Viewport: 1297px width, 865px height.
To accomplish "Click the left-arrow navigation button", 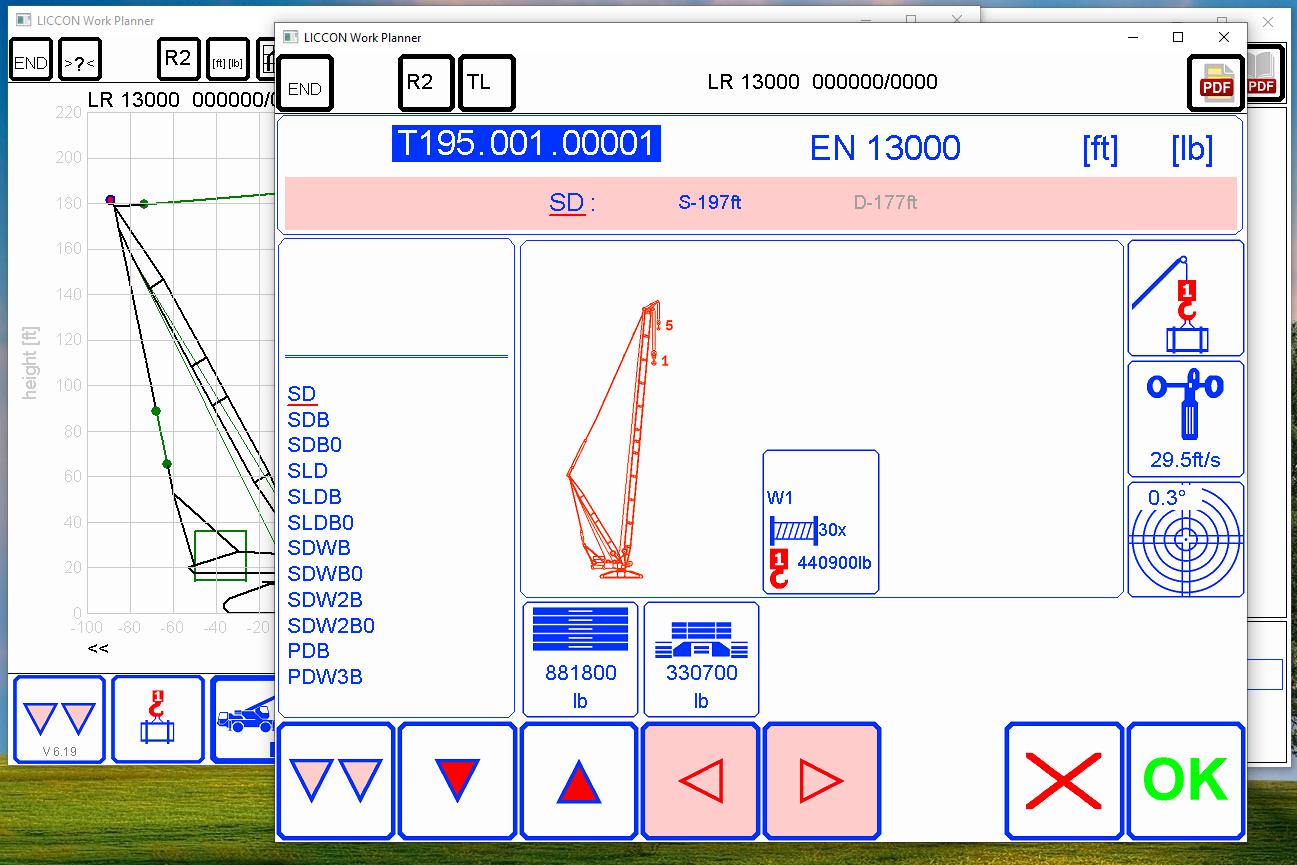I will [701, 780].
